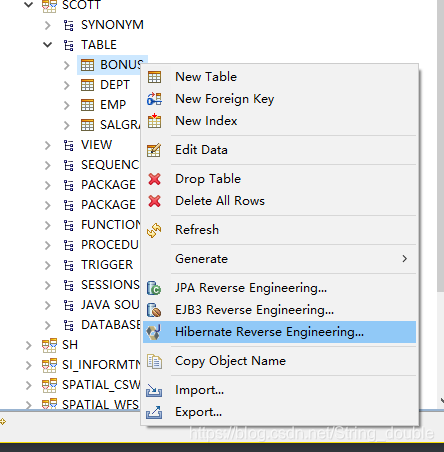The image size is (444, 452).
Task: Click the TABLE folder tree icon
Action: (69, 45)
